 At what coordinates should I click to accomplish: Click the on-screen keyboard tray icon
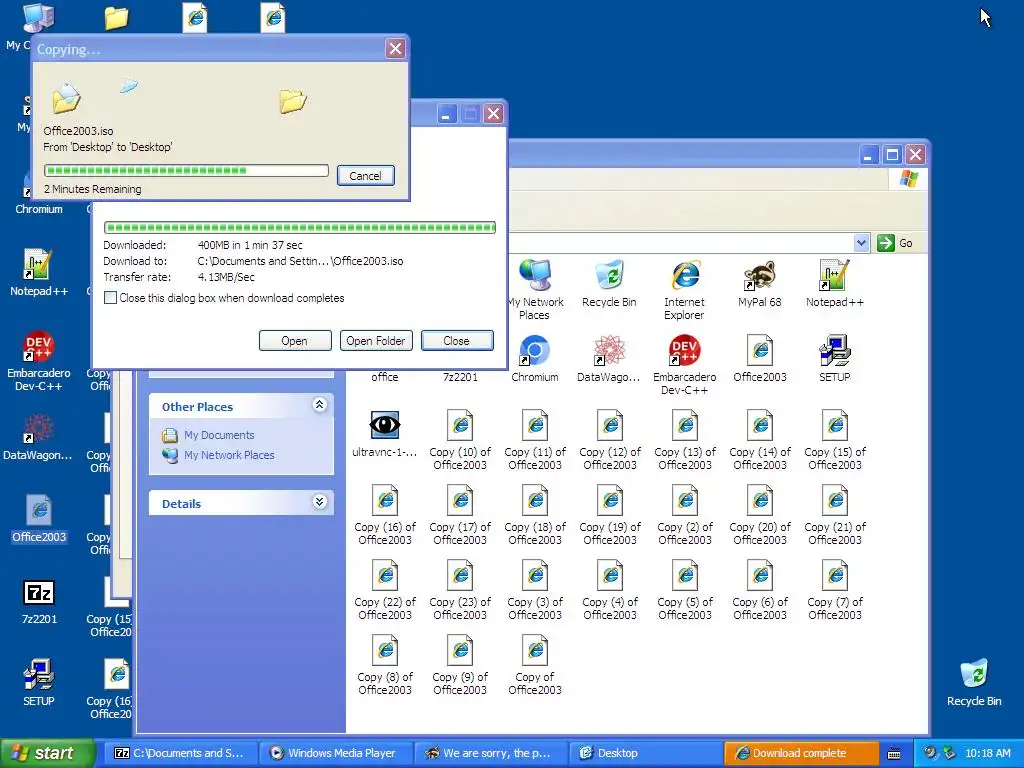pyautogui.click(x=894, y=754)
